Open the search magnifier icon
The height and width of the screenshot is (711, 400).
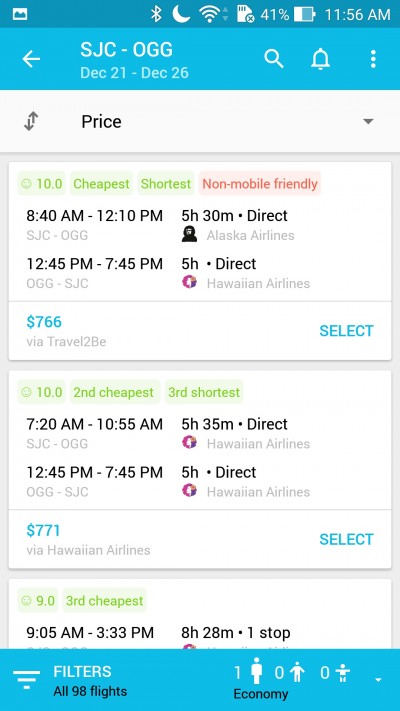[274, 59]
